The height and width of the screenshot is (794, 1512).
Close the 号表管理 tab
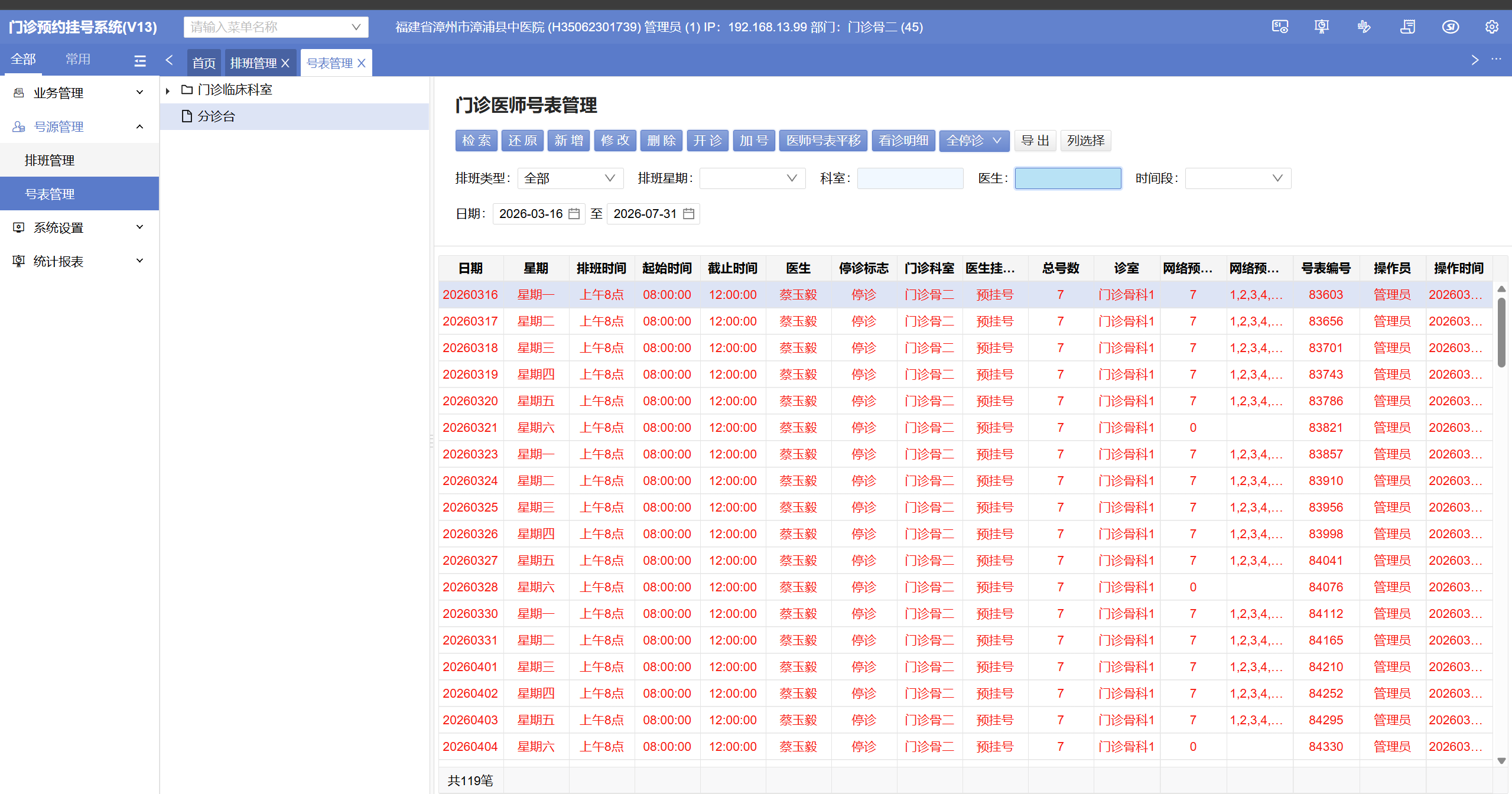pos(362,63)
